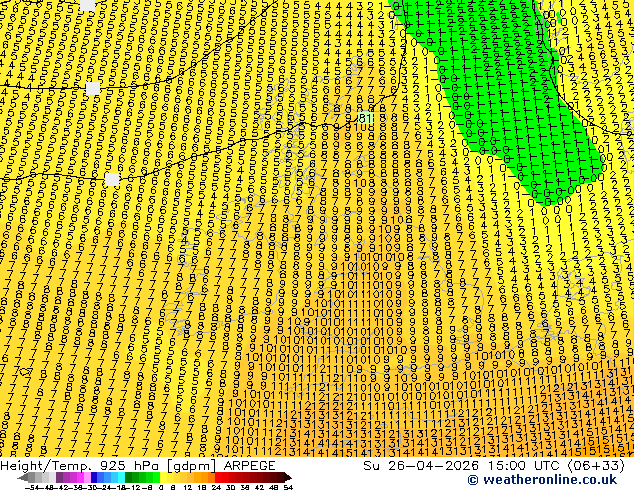The width and height of the screenshot is (634, 490).
Task: Select the grey legend swatch near -54
Action: coord(32,477)
